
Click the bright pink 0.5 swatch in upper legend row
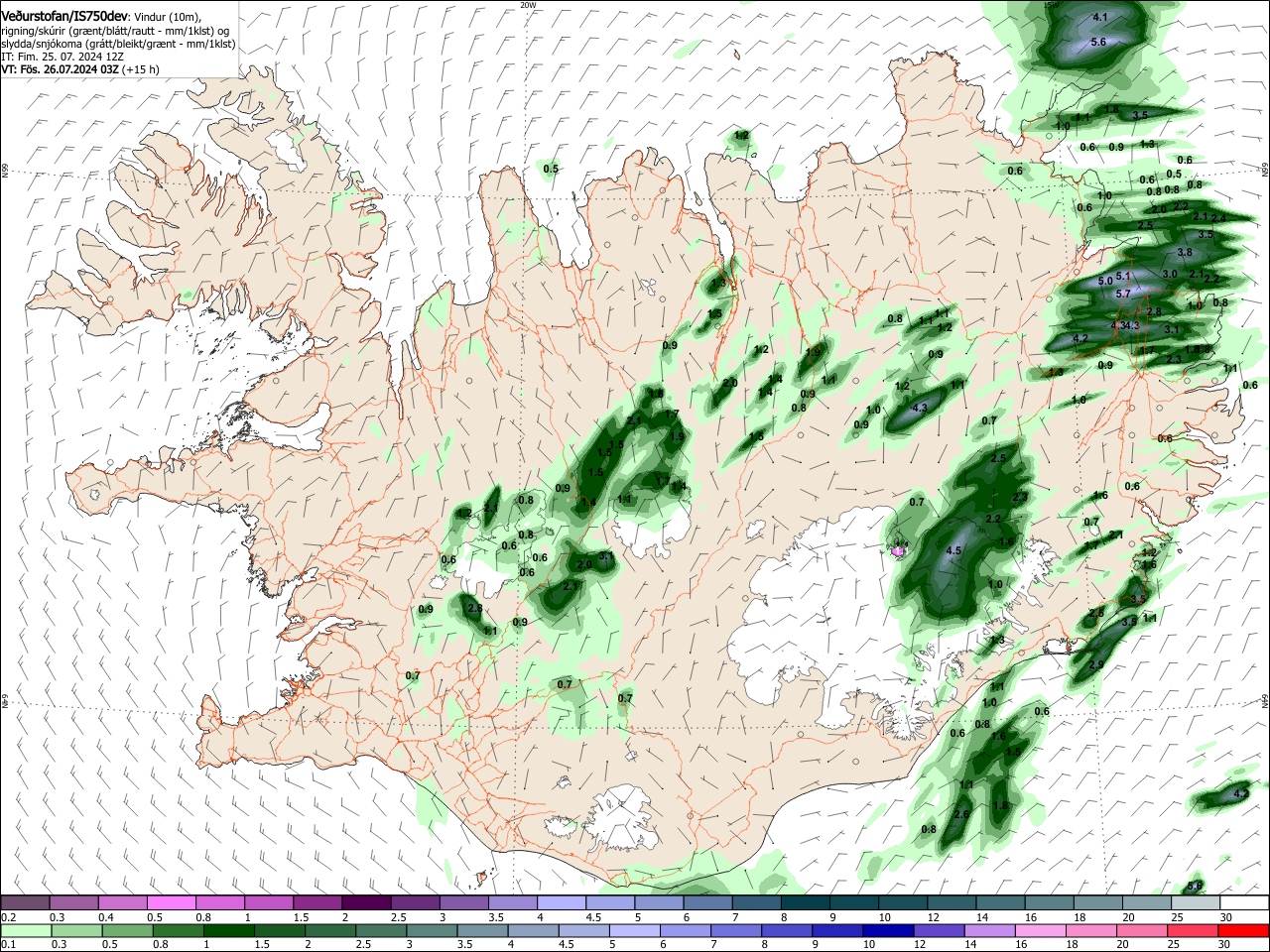pyautogui.click(x=172, y=903)
